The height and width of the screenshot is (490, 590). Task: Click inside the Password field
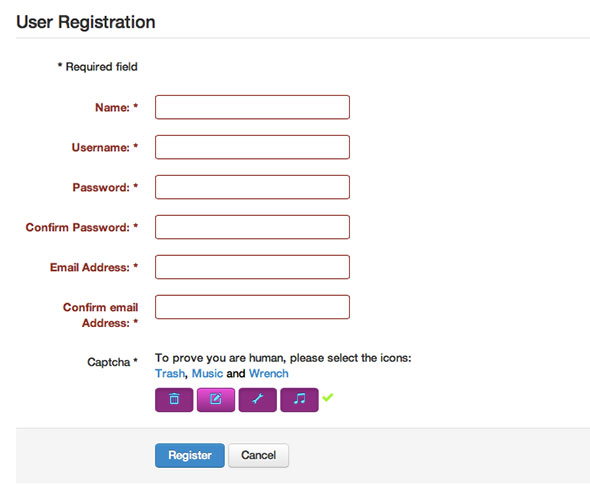click(x=252, y=187)
